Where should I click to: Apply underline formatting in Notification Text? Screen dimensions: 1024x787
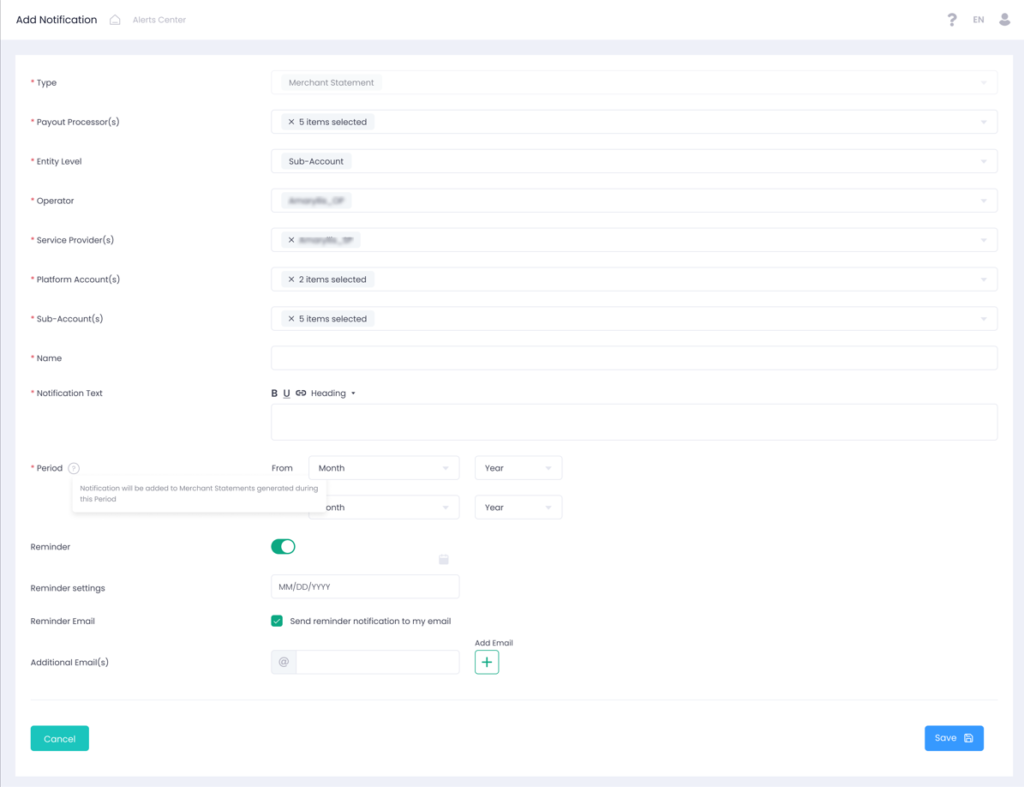[x=287, y=394]
